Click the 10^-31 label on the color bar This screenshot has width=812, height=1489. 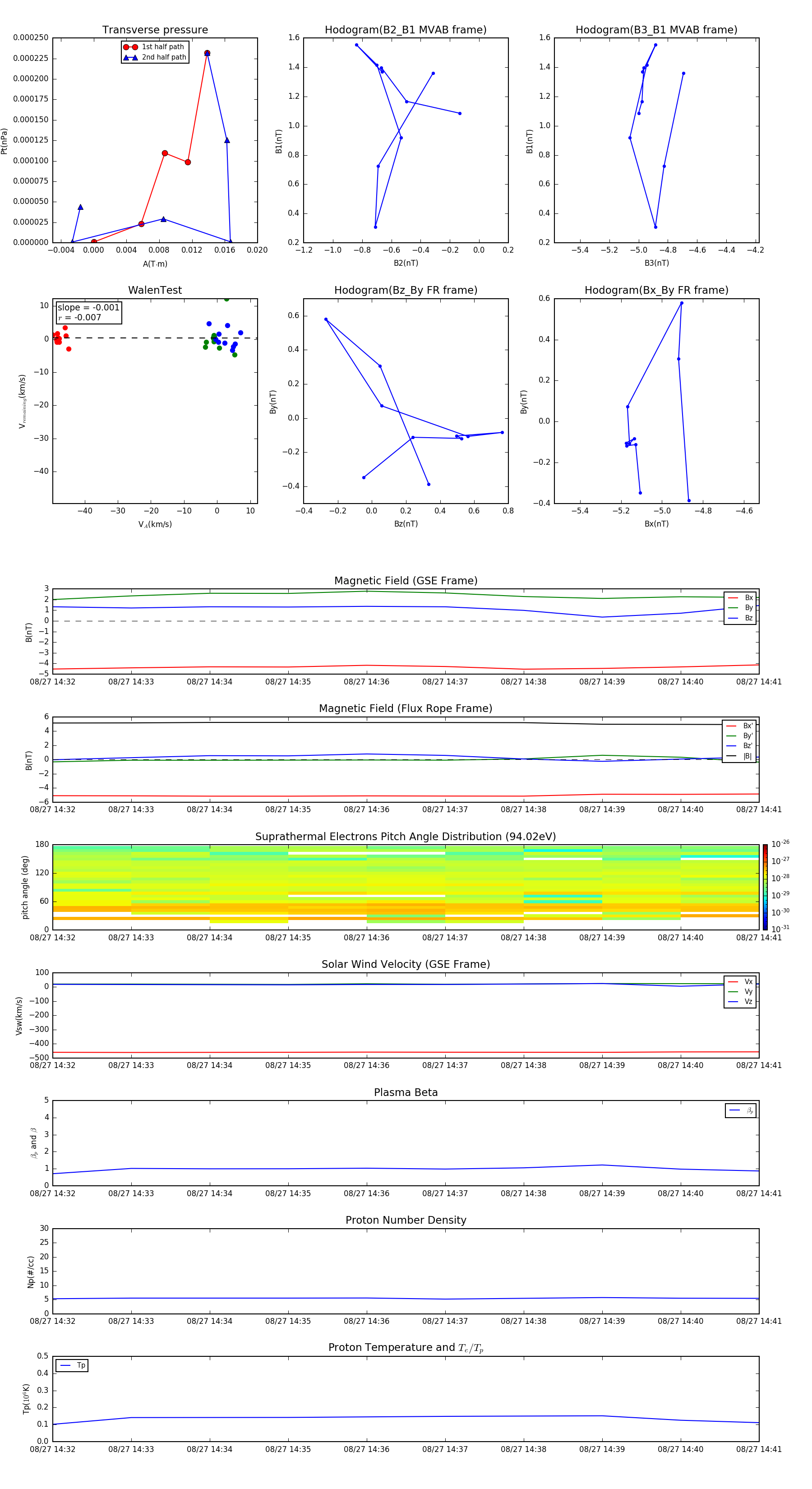(780, 929)
